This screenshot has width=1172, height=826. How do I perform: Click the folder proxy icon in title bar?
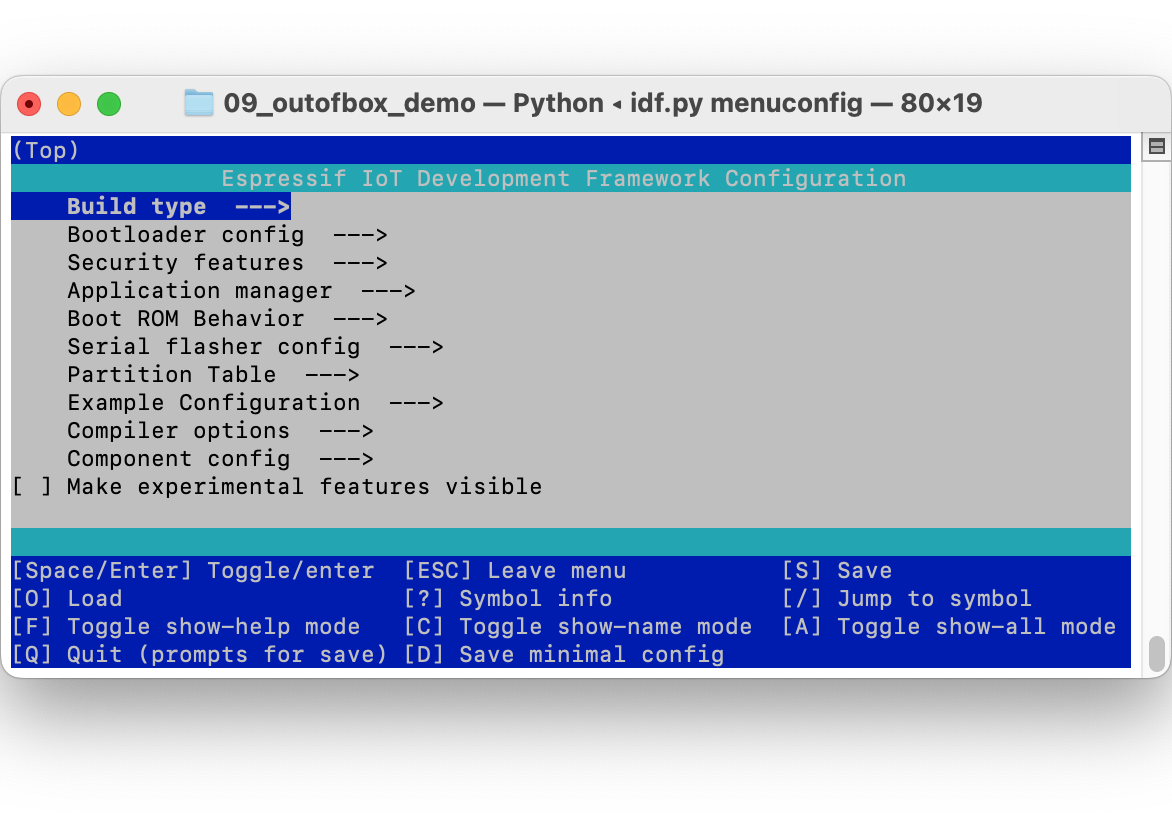pos(199,103)
